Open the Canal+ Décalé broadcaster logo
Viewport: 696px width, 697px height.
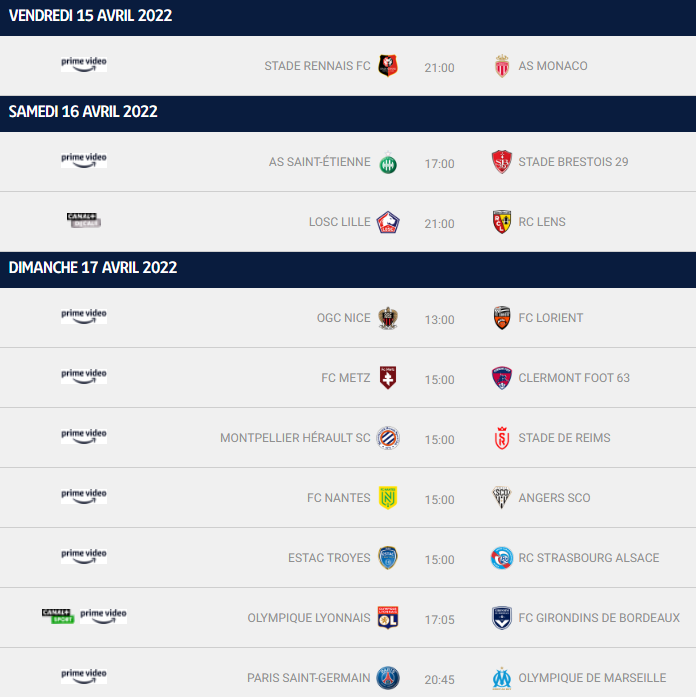pyautogui.click(x=84, y=220)
